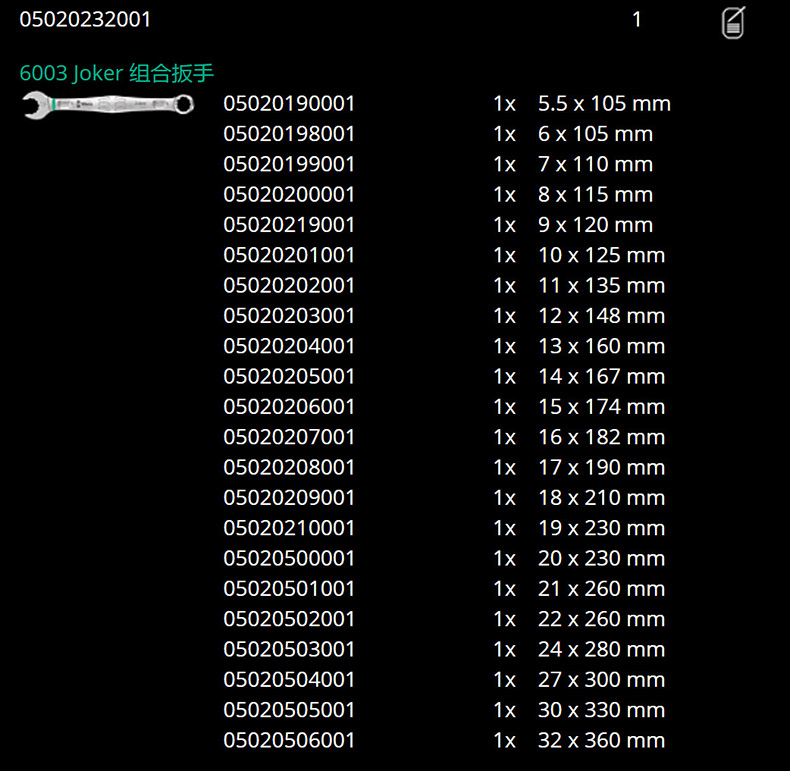Select article code 05020200001
790x771 pixels.
click(289, 195)
